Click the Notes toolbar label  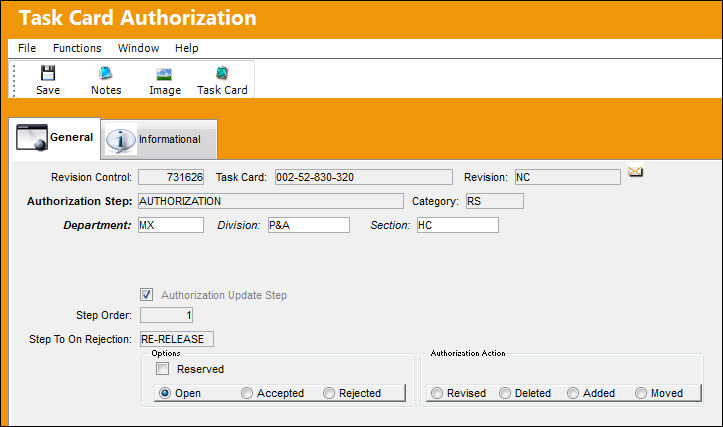(106, 90)
